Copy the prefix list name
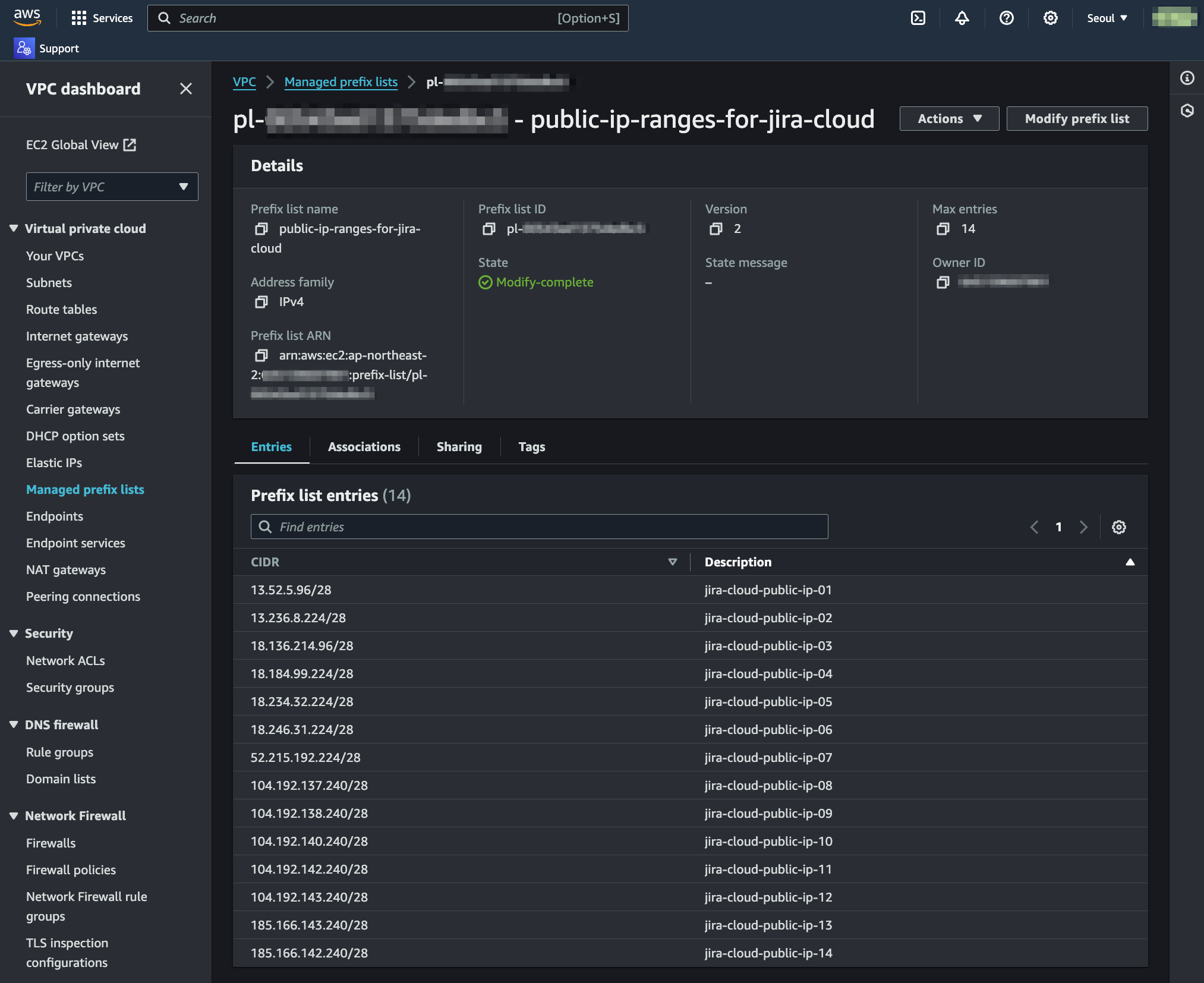This screenshot has height=983, width=1204. (x=261, y=229)
